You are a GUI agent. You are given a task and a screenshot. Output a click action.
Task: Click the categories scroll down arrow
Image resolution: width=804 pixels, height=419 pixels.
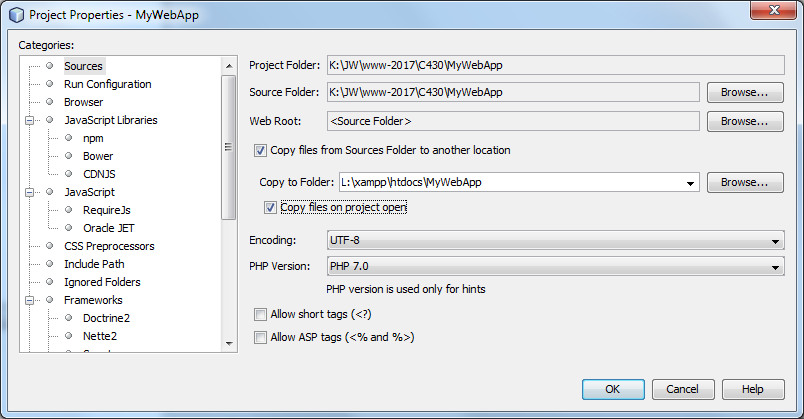[229, 344]
